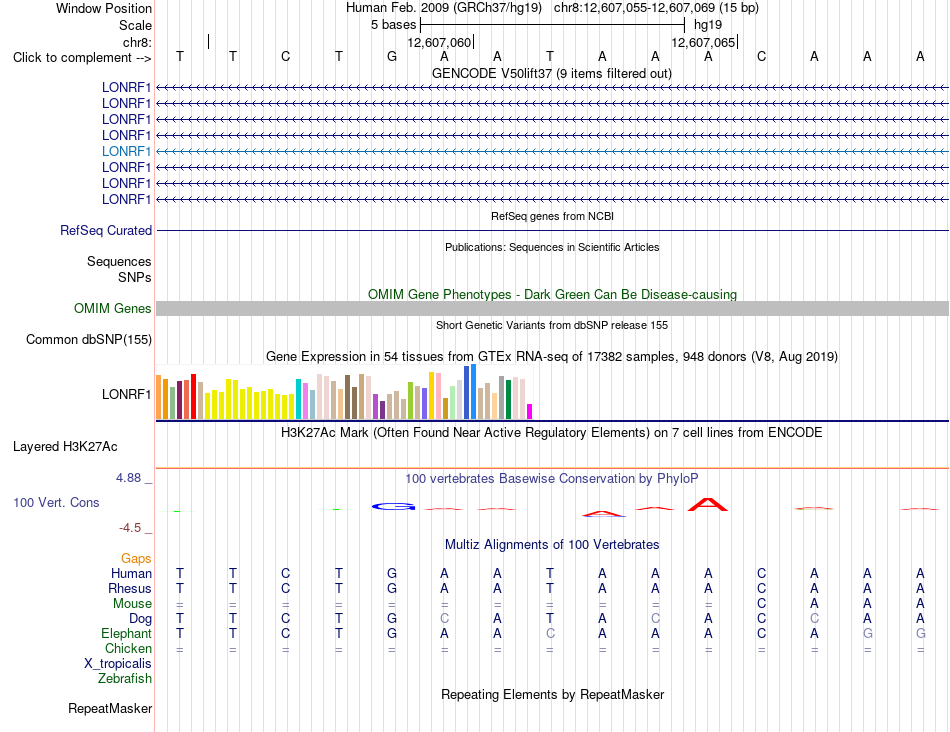Viewport: 950px width, 732px height.
Task: Select the 'Human' alignment row label
Action: pyautogui.click(x=131, y=573)
